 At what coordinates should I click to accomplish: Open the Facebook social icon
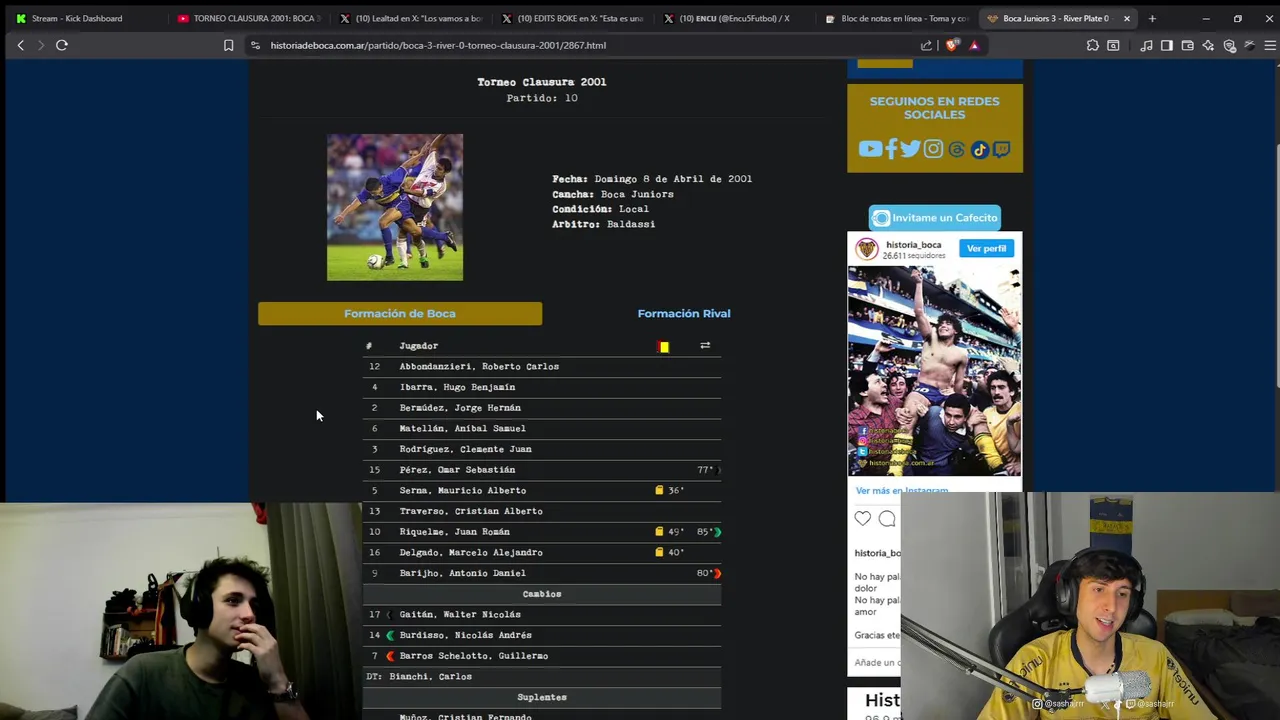[891, 149]
